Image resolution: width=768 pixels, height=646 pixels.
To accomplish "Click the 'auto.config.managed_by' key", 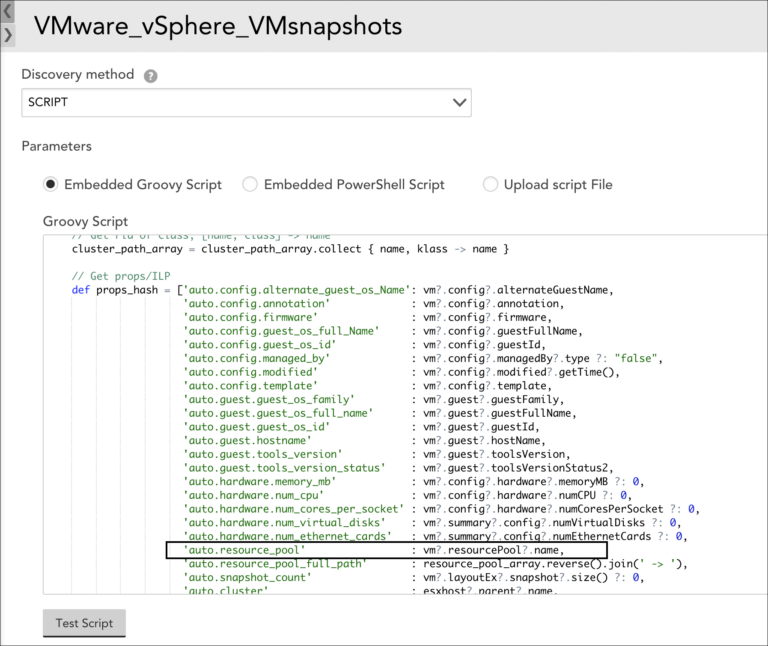I will pyautogui.click(x=257, y=359).
